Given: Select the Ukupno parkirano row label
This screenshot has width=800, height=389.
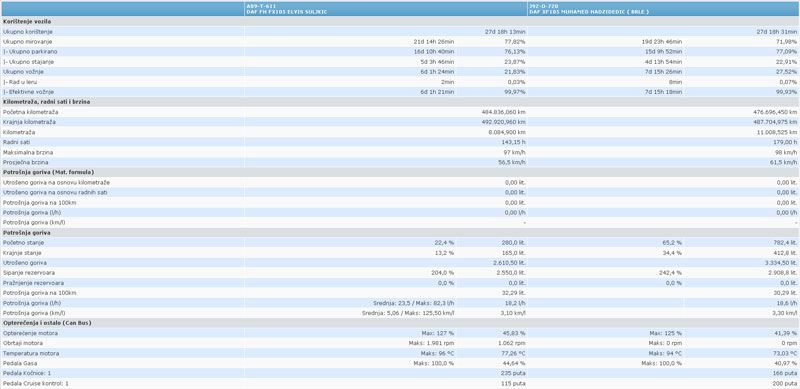Looking at the screenshot, I should click(x=30, y=52).
